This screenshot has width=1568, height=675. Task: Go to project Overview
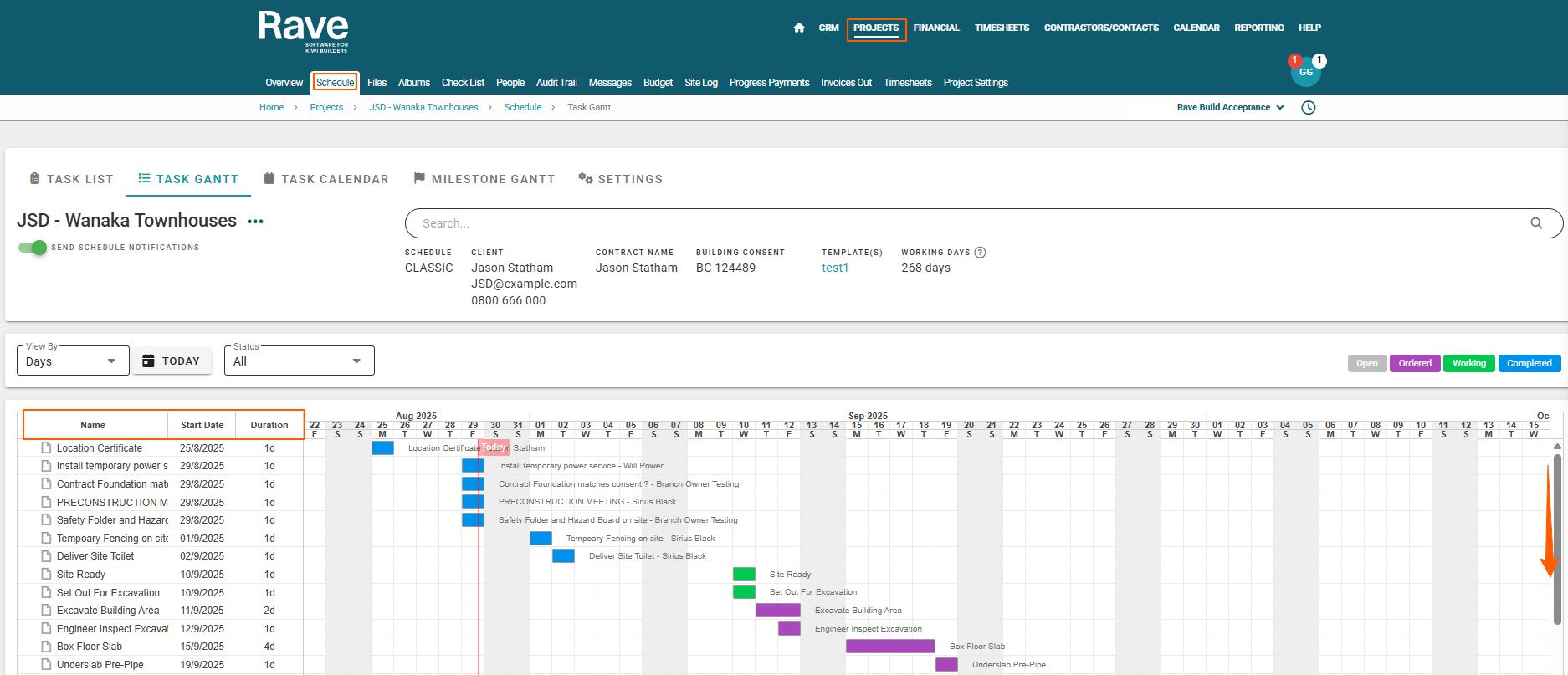(284, 83)
